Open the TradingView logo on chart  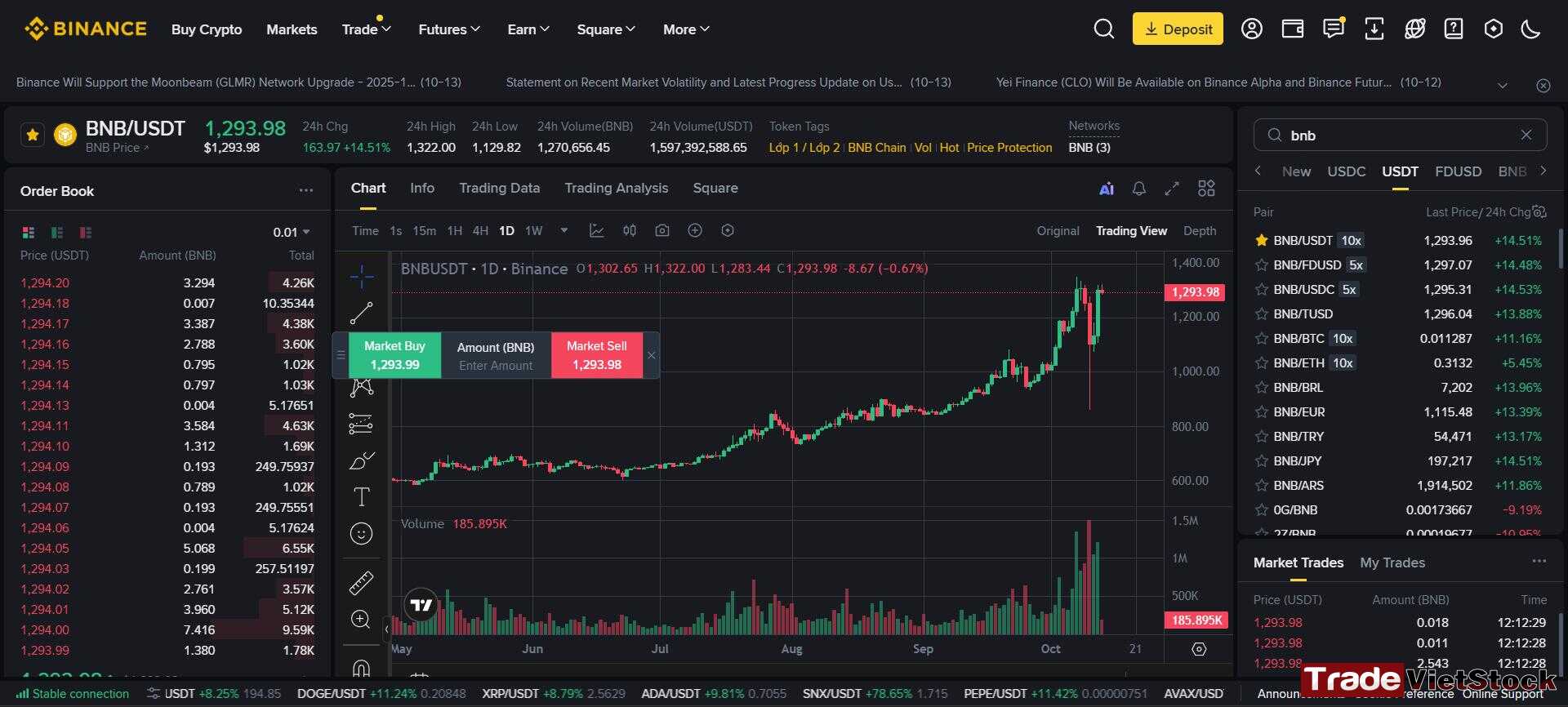tap(421, 605)
